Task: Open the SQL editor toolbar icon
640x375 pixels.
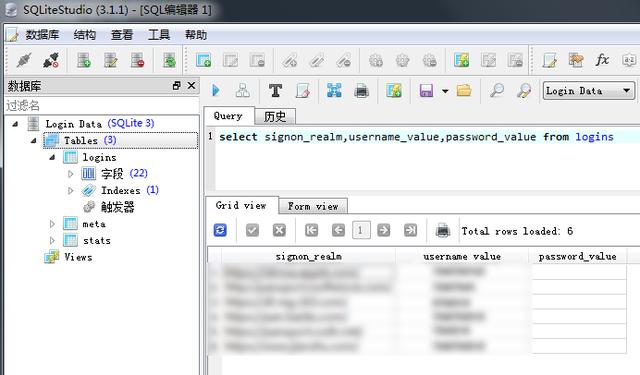Action: [549, 60]
